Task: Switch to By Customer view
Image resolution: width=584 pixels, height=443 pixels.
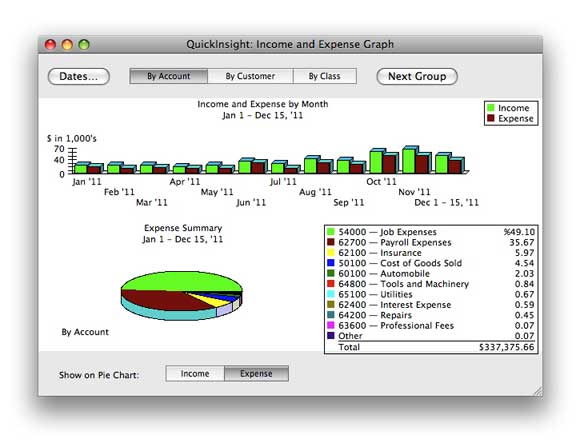Action: point(250,76)
